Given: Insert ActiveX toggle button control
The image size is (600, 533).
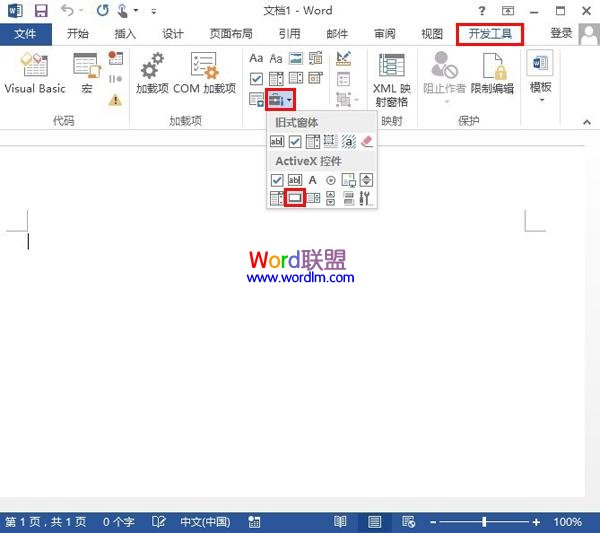Looking at the screenshot, I should tap(349, 198).
